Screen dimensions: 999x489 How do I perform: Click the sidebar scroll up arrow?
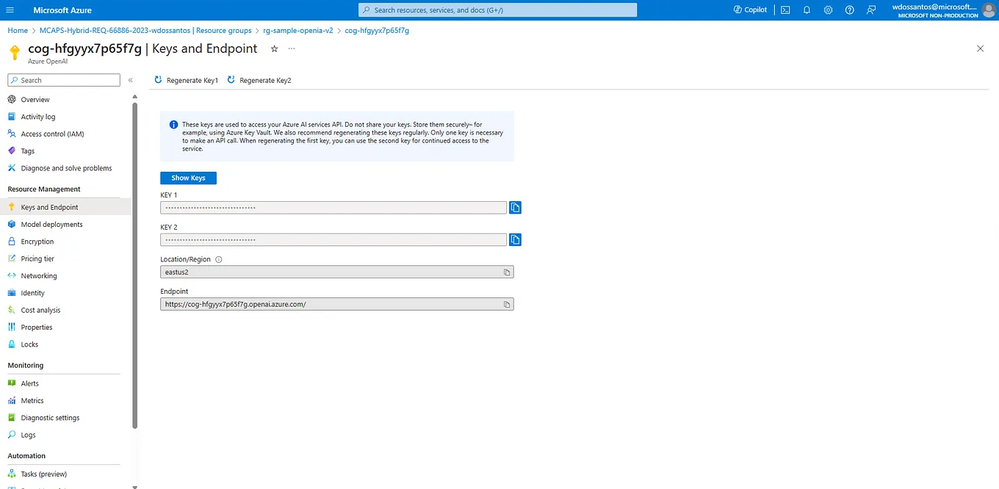point(134,97)
